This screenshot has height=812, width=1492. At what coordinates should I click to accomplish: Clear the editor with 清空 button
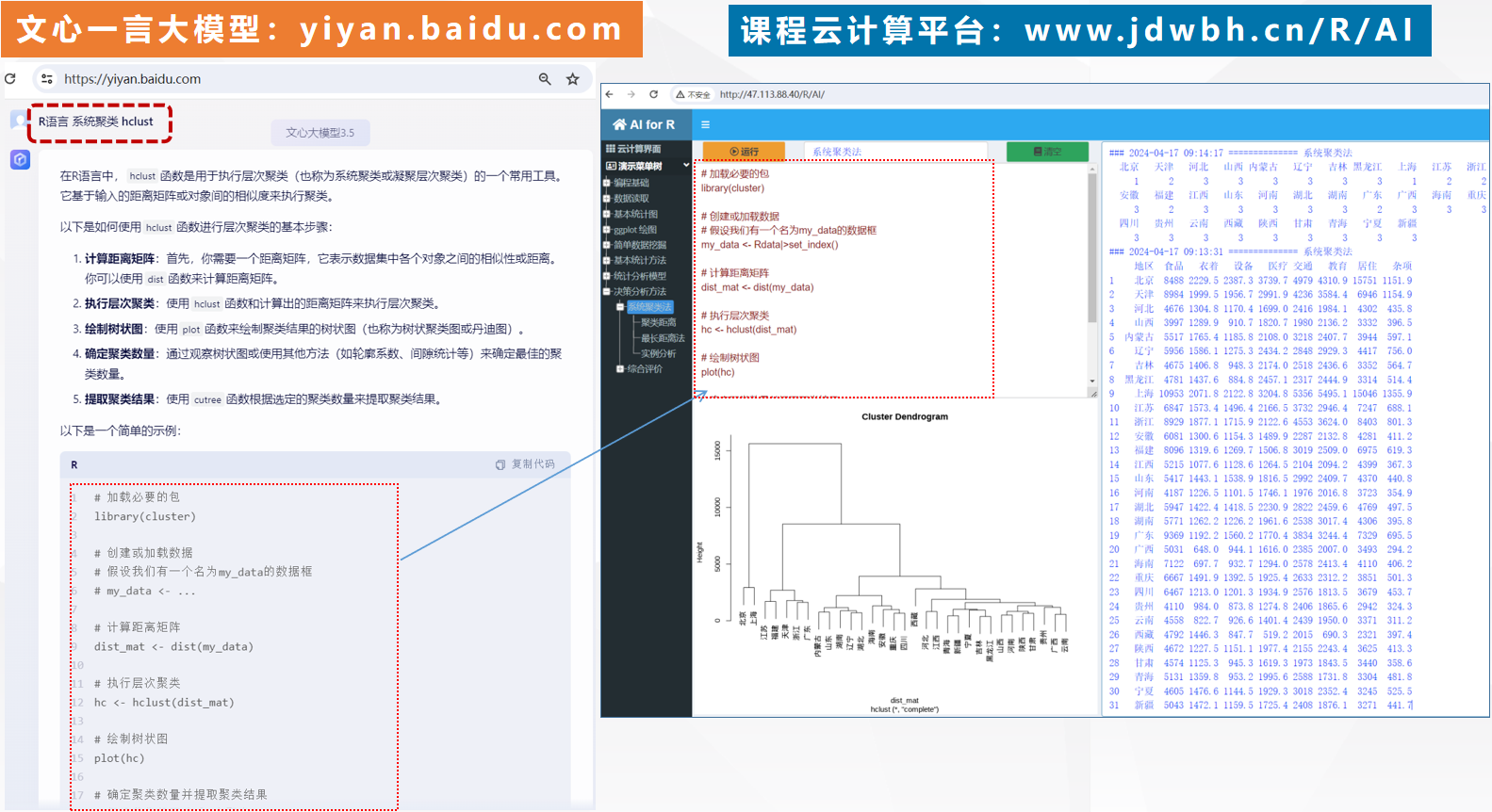coord(1047,152)
